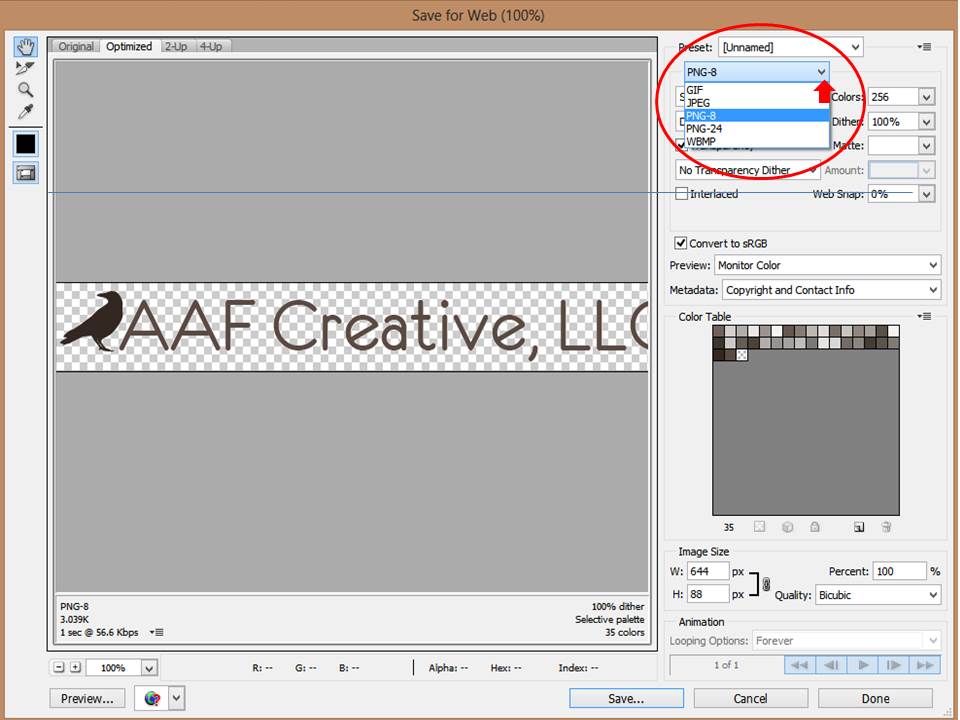960x720 pixels.
Task: Click map selected colors to transparent icon
Action: tap(759, 527)
